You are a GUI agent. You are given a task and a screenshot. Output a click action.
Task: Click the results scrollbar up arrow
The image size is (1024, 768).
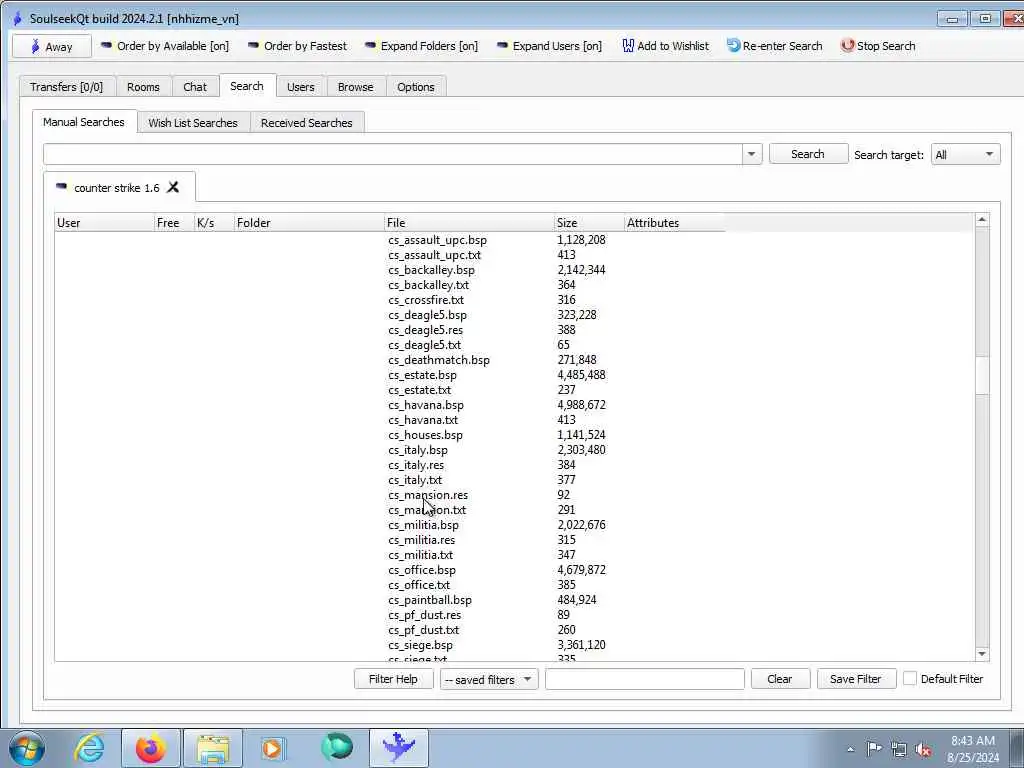tap(982, 220)
